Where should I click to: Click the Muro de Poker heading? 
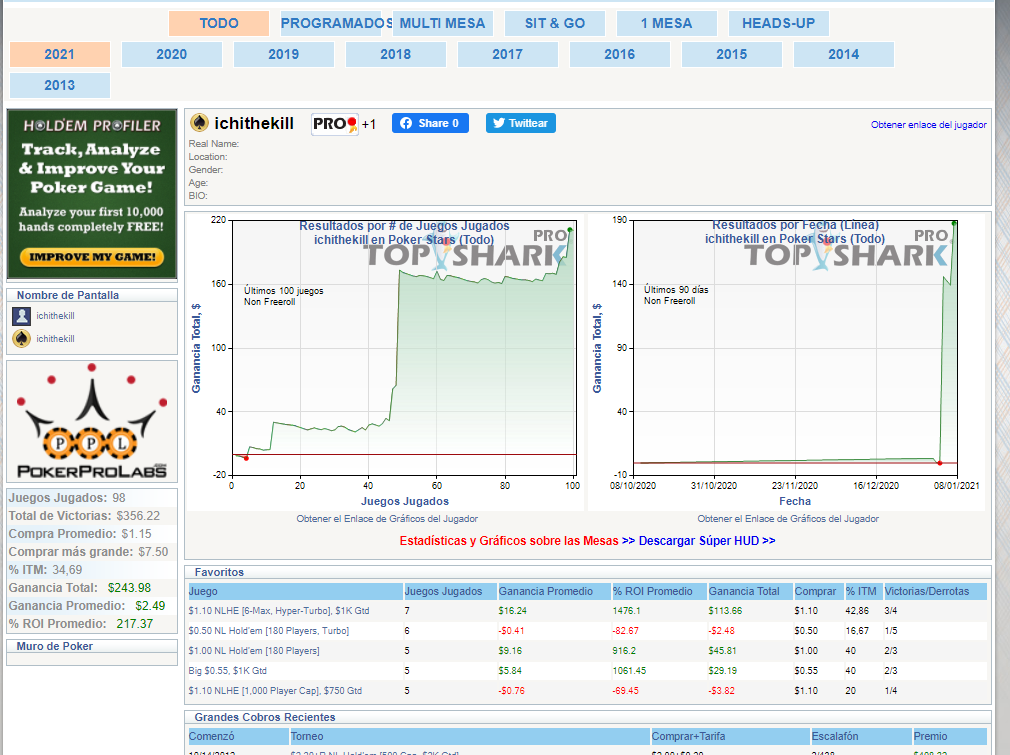55,646
